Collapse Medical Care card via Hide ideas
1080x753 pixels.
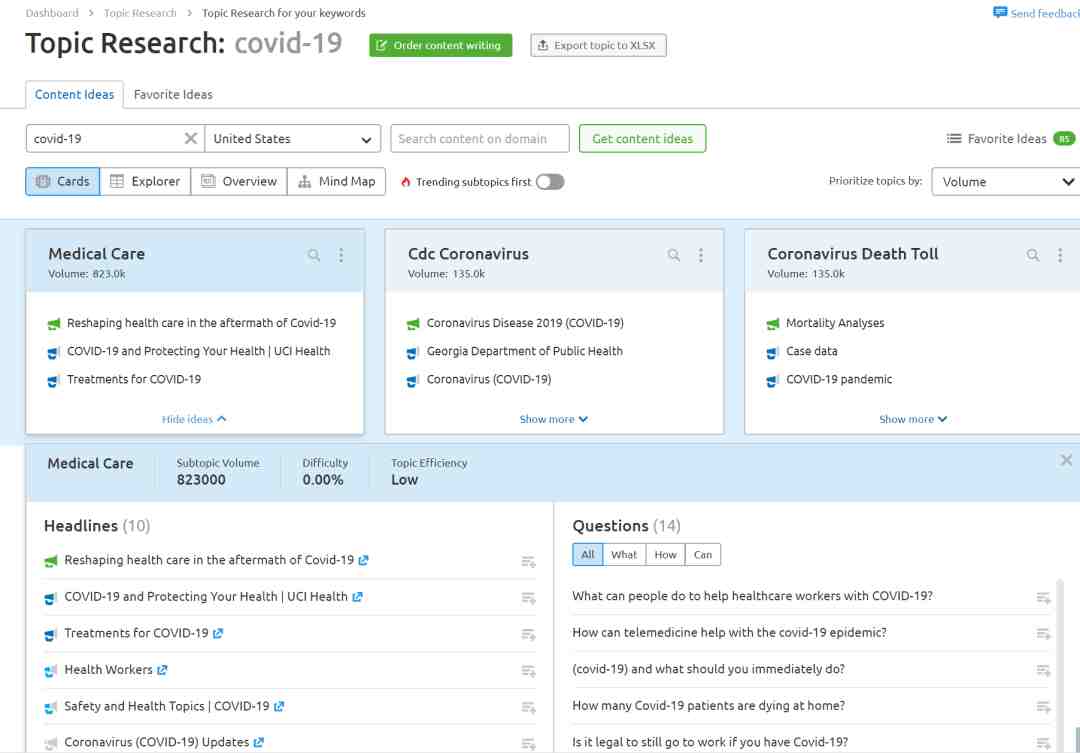pyautogui.click(x=194, y=419)
